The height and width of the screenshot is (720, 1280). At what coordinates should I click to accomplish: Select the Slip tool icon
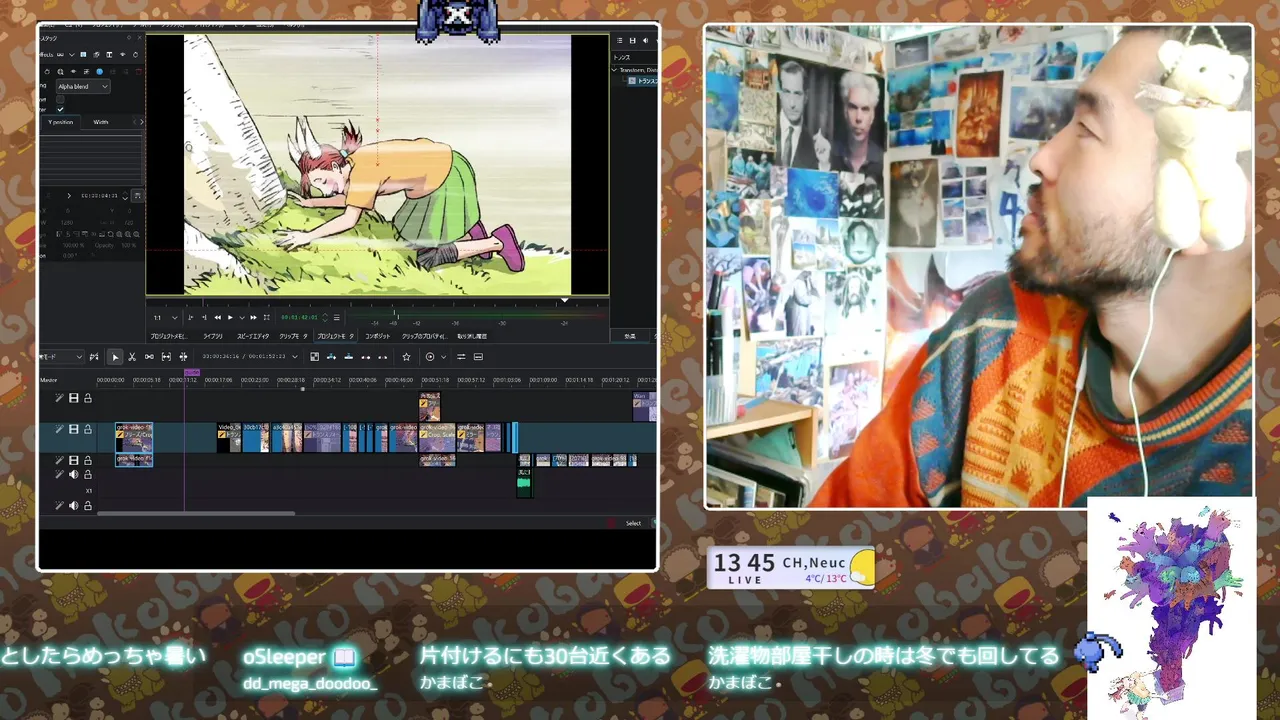point(166,357)
